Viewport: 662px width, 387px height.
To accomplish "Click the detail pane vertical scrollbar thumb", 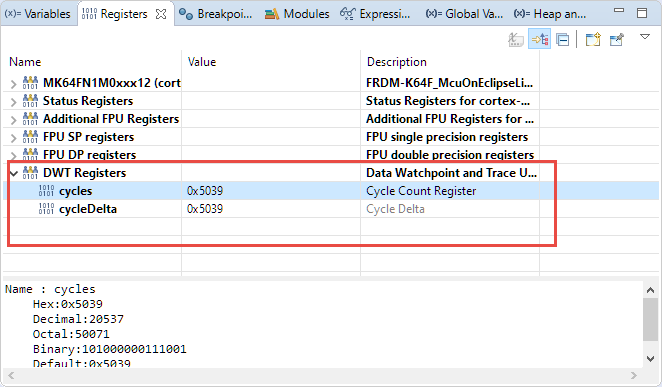I will [650, 319].
